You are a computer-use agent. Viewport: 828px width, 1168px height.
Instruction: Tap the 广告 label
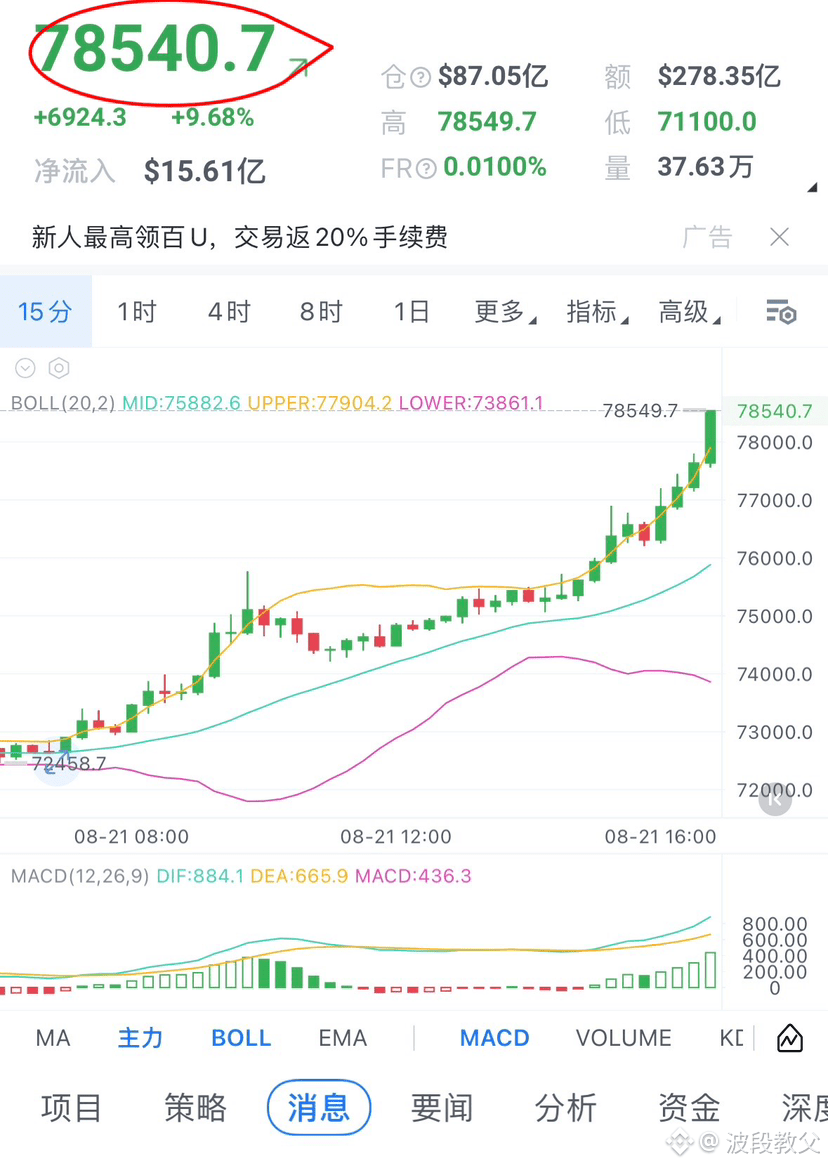point(707,238)
